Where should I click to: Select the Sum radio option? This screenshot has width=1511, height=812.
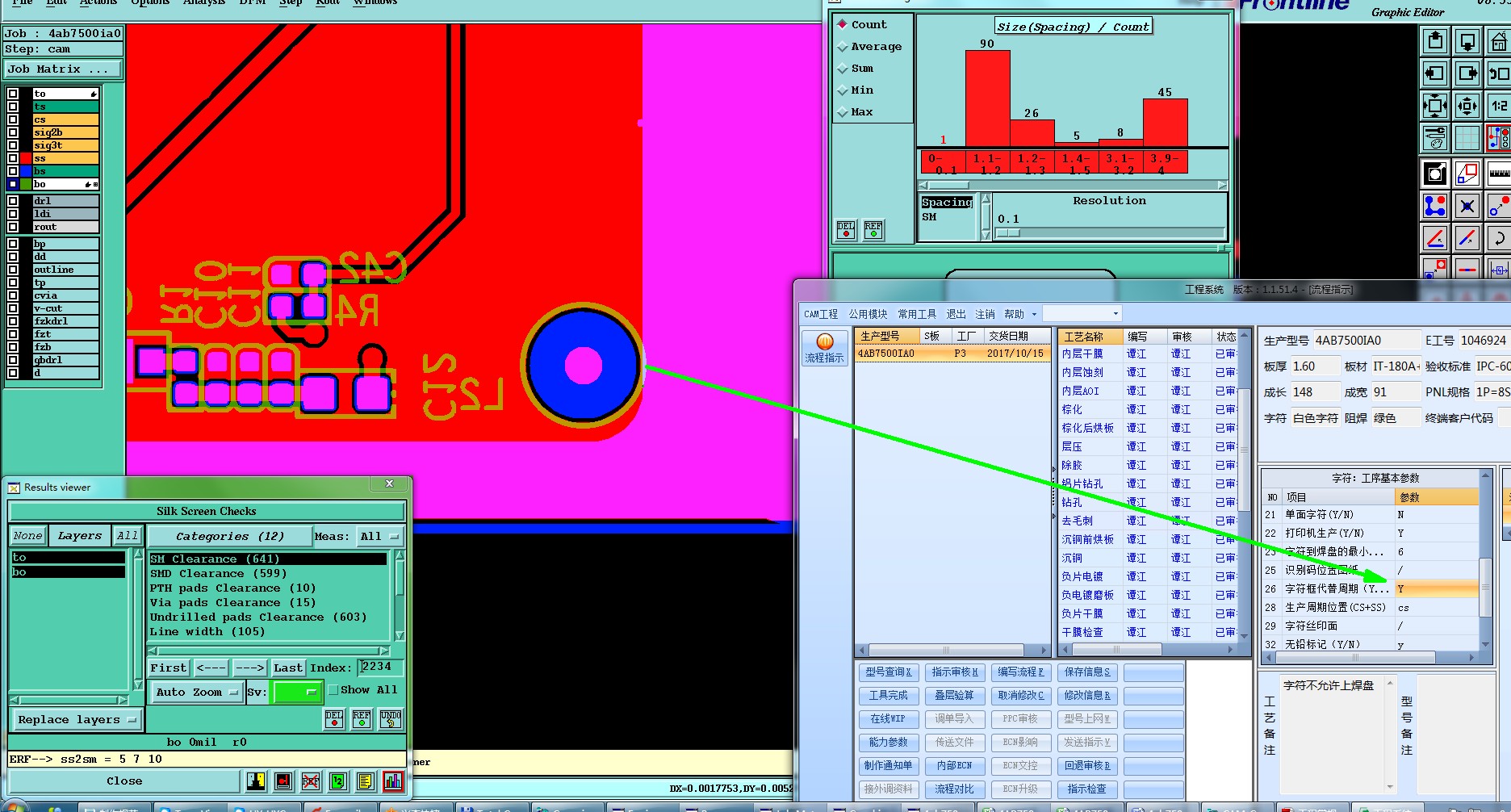[843, 69]
